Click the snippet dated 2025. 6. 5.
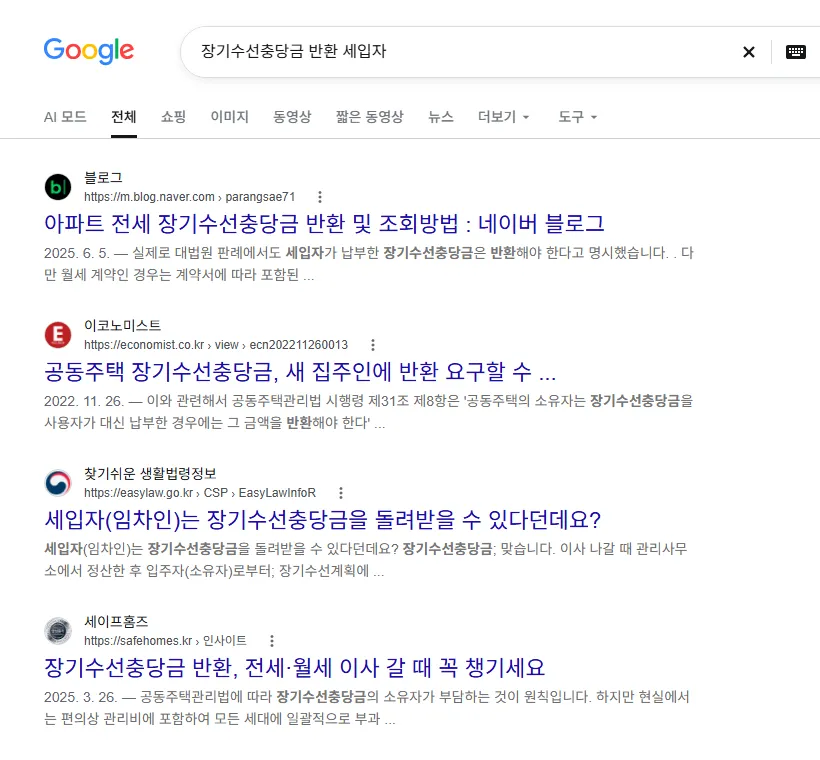The width and height of the screenshot is (820, 760). (x=369, y=264)
